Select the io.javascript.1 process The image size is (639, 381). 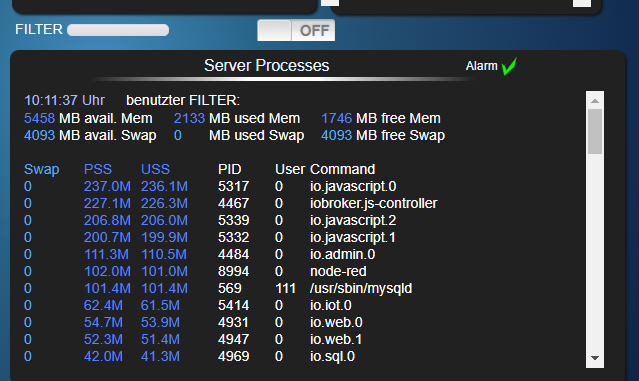pos(210,237)
